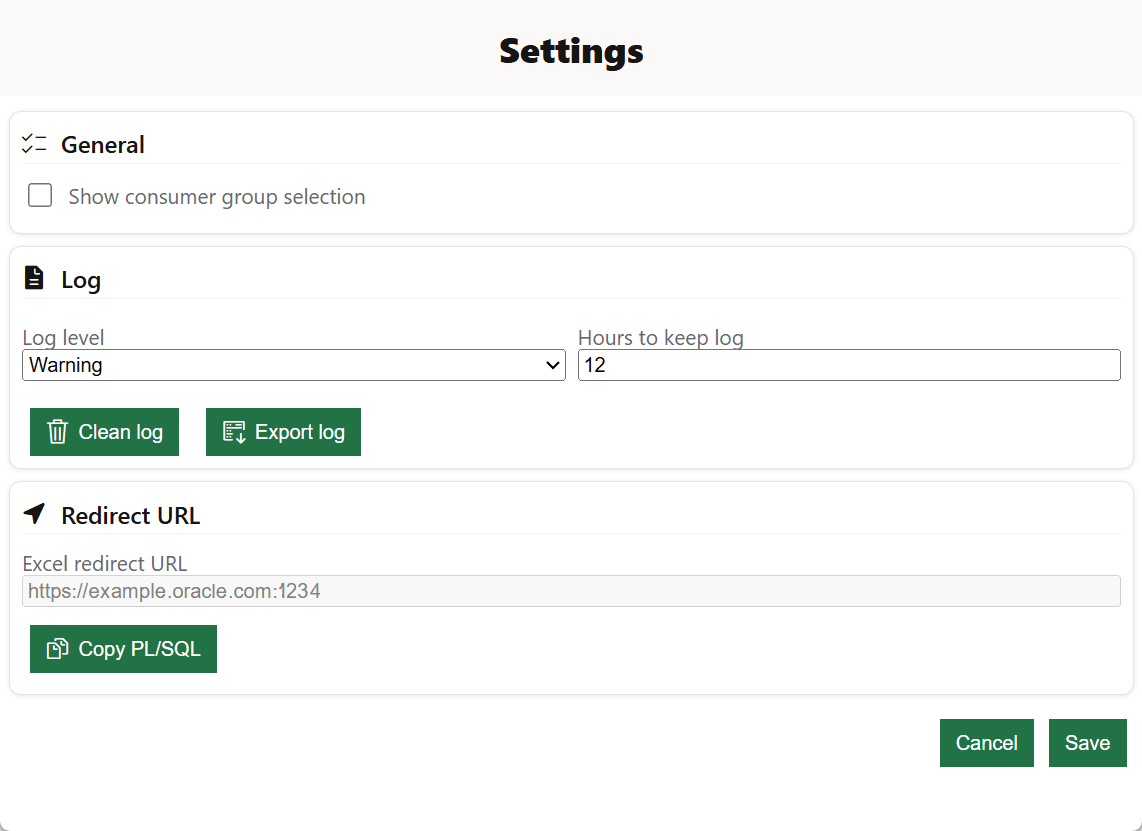Click the Excel redirect URL field
Viewport: 1142px width, 831px height.
[x=571, y=591]
